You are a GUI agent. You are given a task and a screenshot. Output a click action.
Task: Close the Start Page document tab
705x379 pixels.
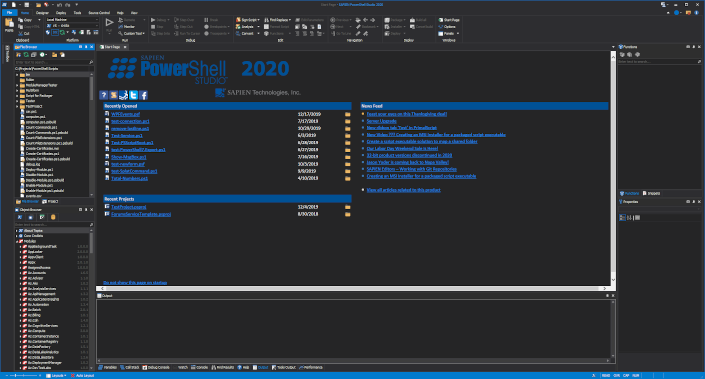coord(125,47)
